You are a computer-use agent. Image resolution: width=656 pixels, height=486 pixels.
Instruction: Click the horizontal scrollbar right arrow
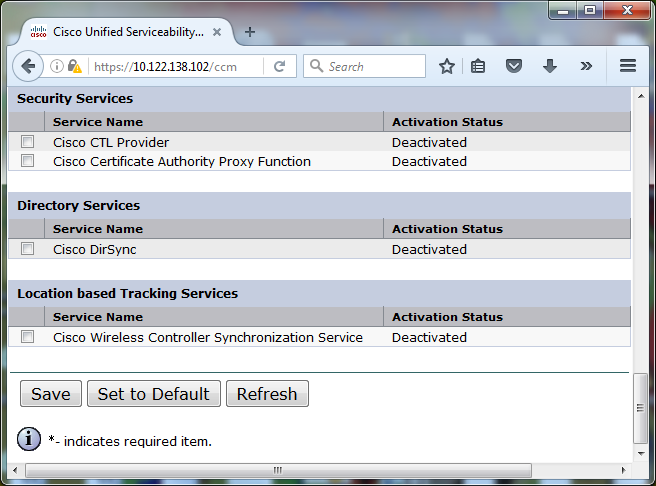(x=623, y=470)
